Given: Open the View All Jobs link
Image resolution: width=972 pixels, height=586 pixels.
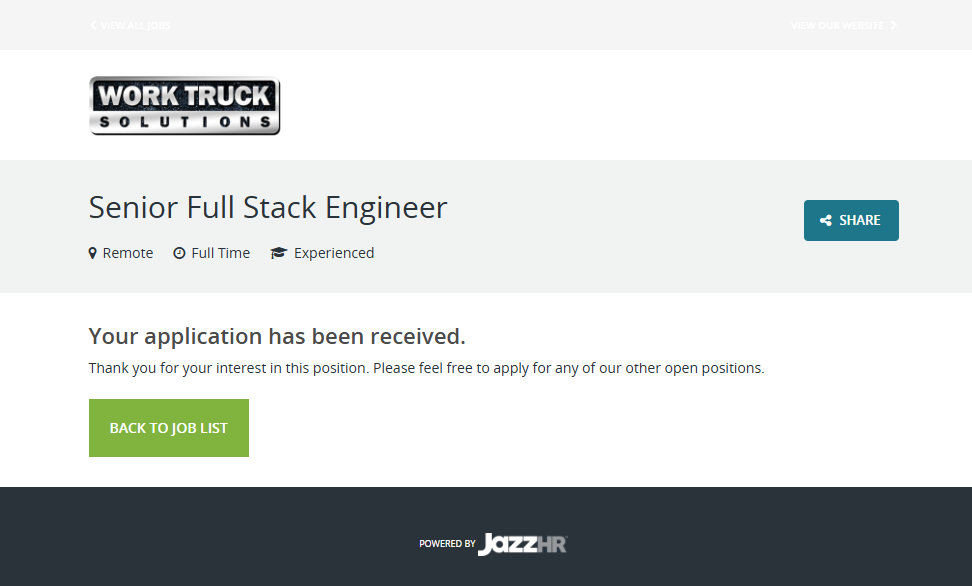Looking at the screenshot, I should tap(135, 25).
